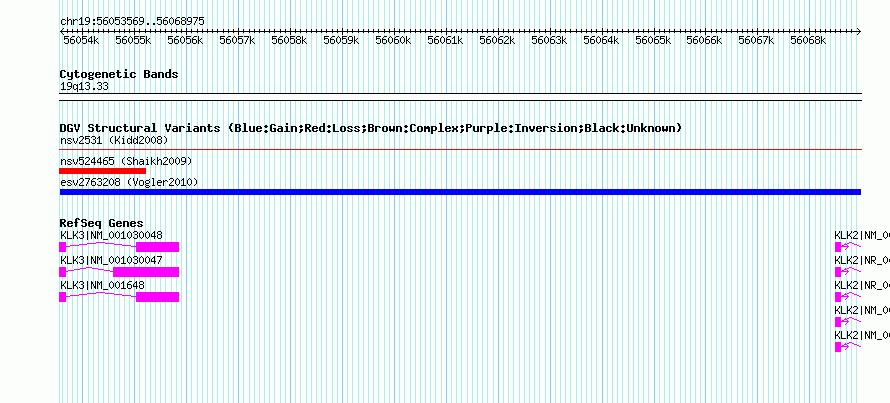Click the red nsv524465 loss bar
This screenshot has width=890, height=403.
point(103,171)
